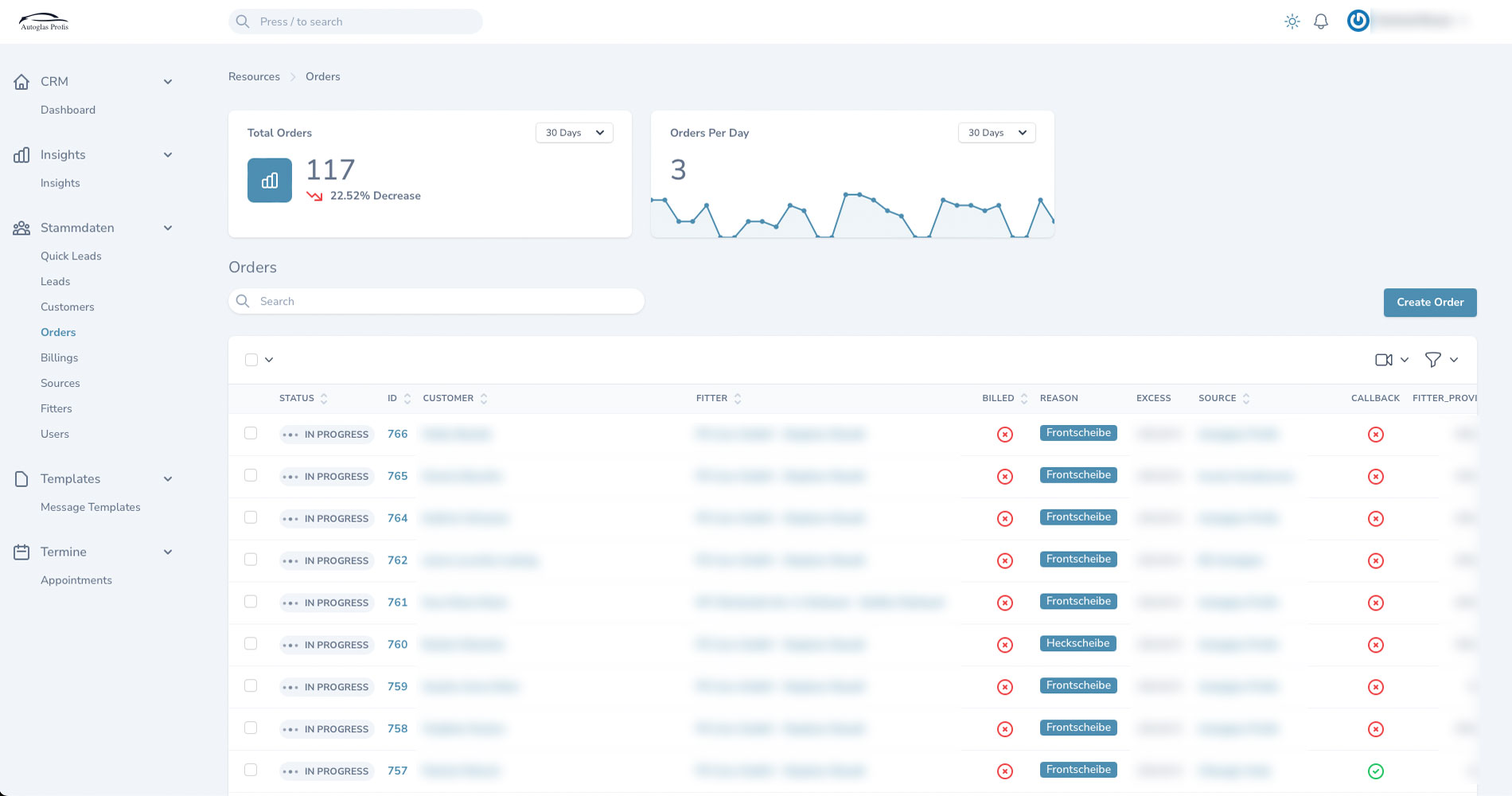Viewport: 1512px width, 796px height.
Task: Click the billed status icon for order 766
Action: [1005, 435]
